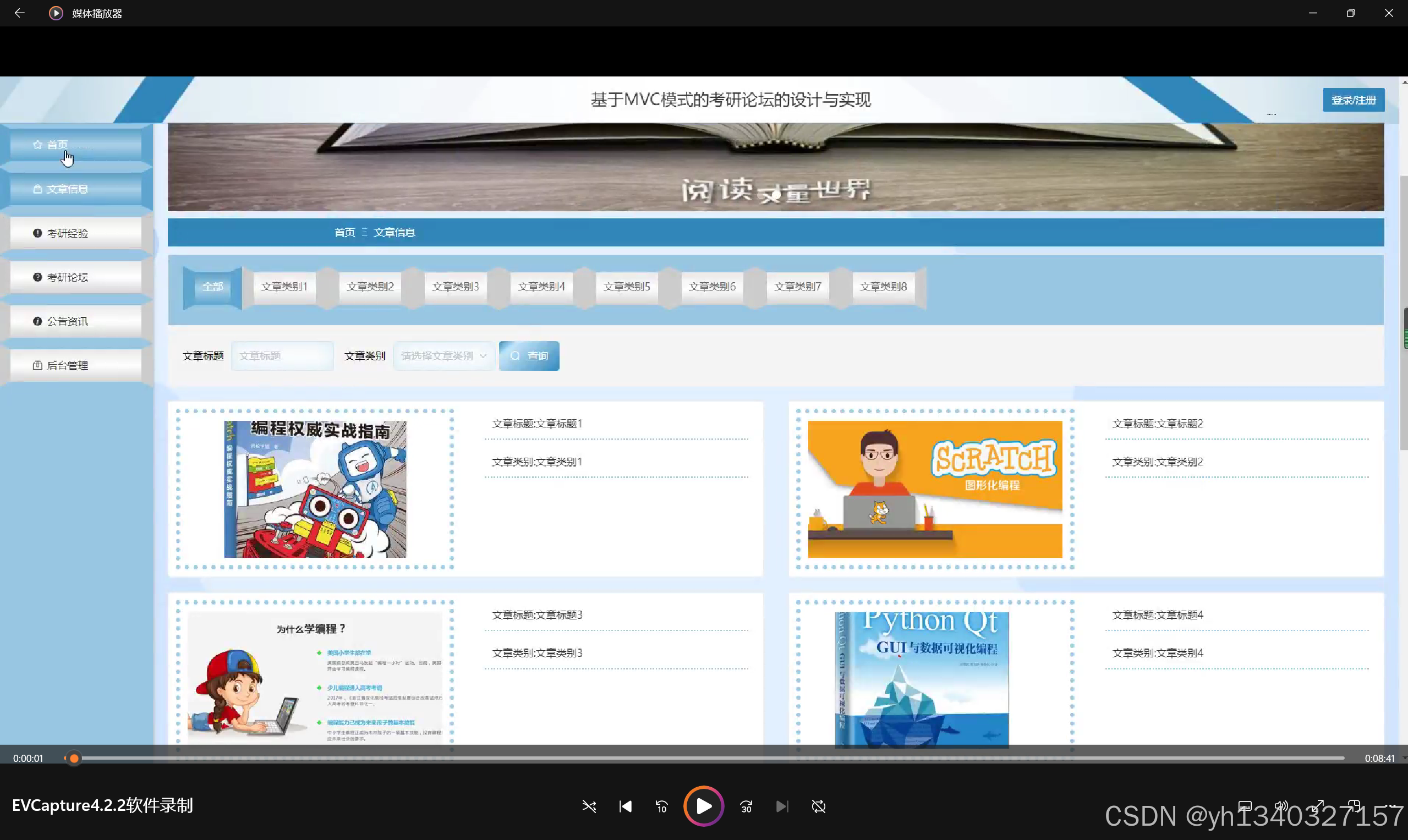Enter full screen mode
This screenshot has width=1408, height=840.
pyautogui.click(x=1318, y=806)
